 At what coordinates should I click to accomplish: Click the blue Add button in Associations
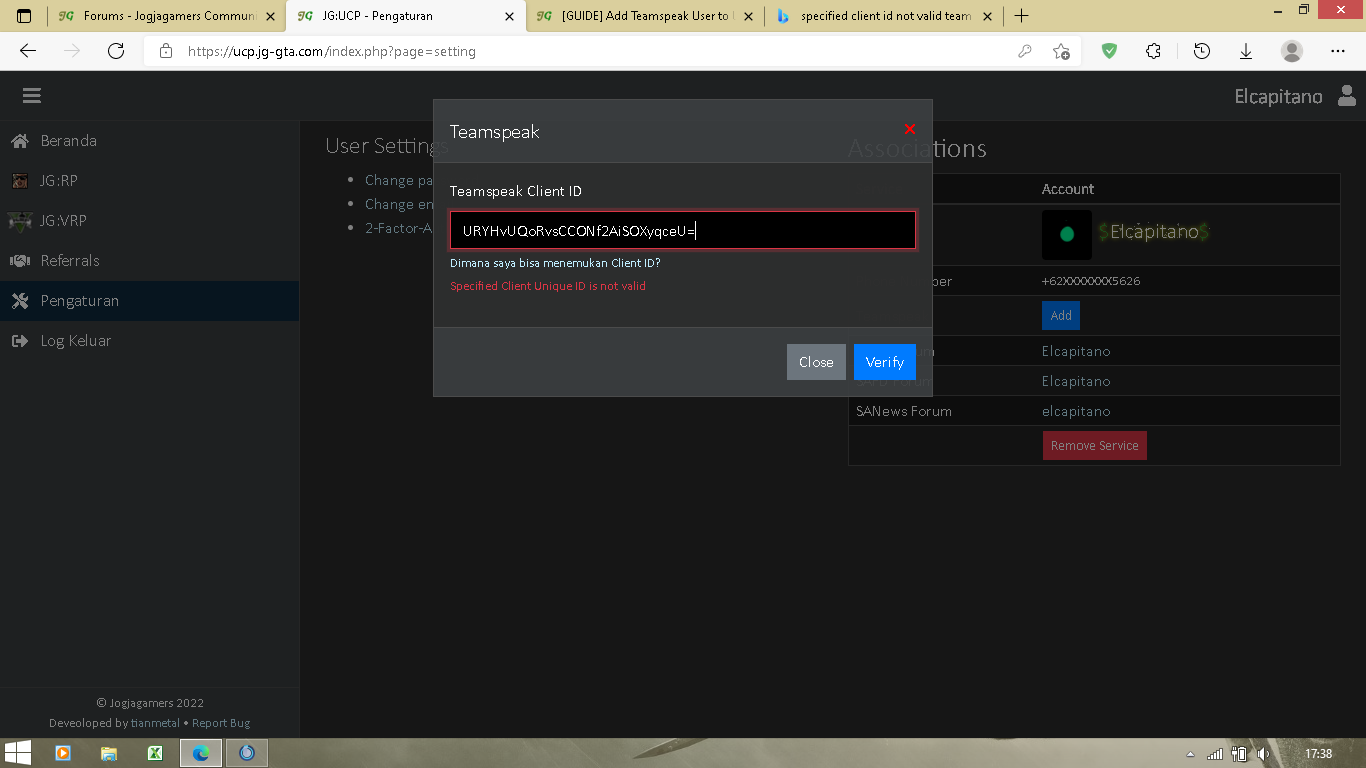pos(1061,315)
